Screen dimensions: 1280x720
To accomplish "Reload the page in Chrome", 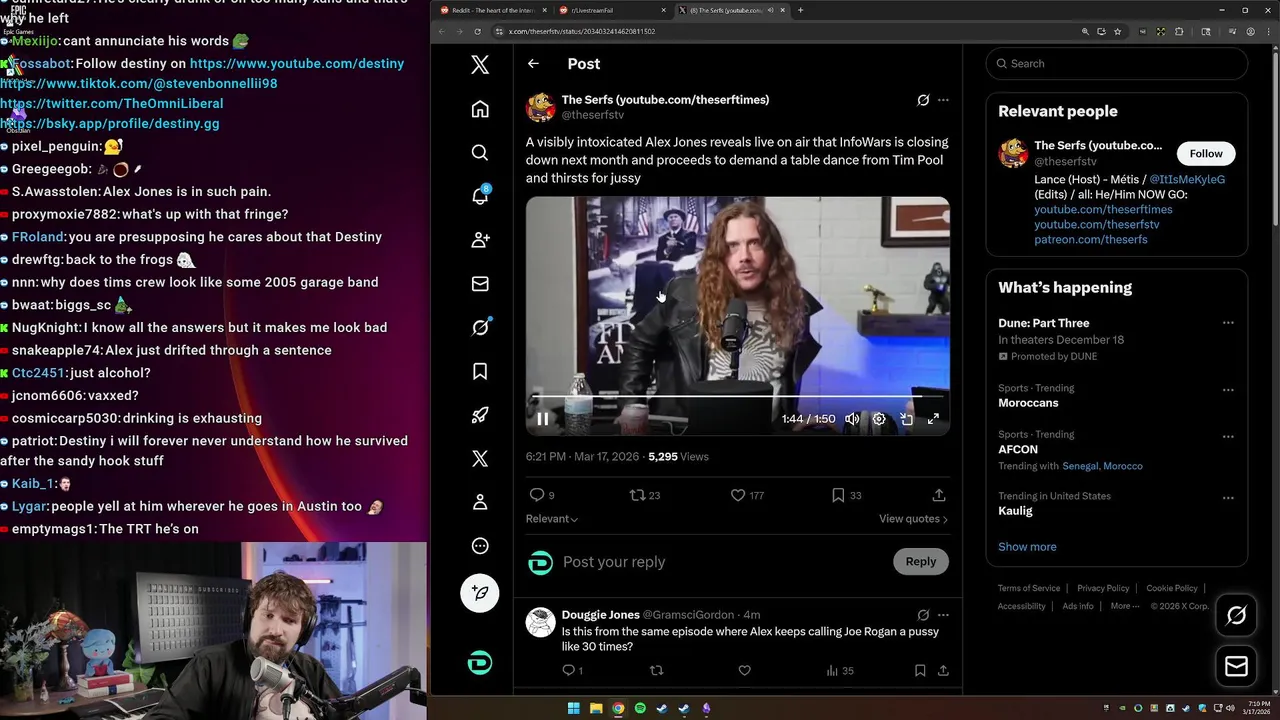I will click(x=477, y=31).
